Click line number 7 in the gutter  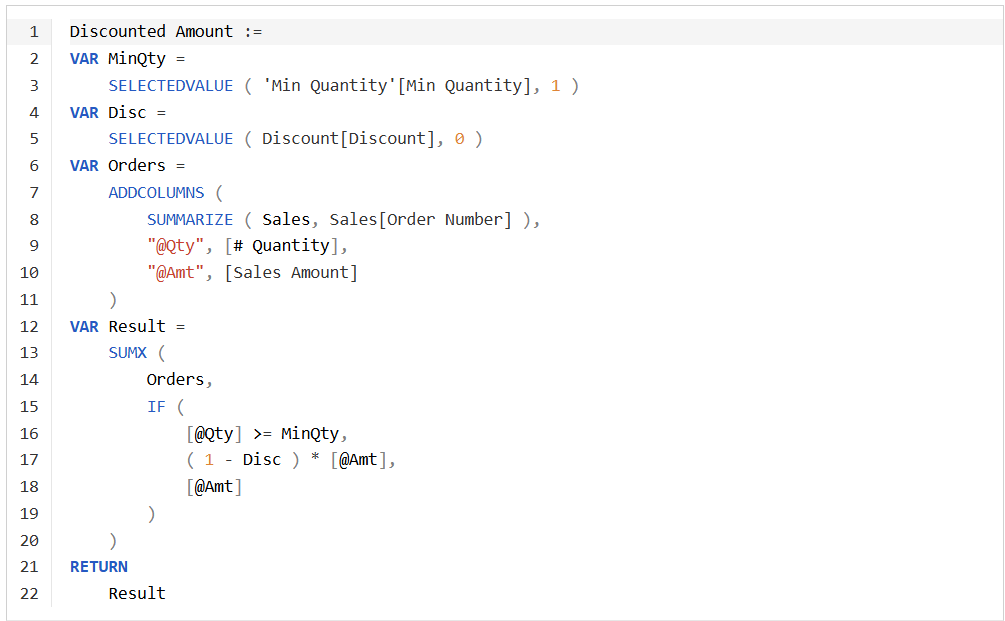pyautogui.click(x=34, y=192)
